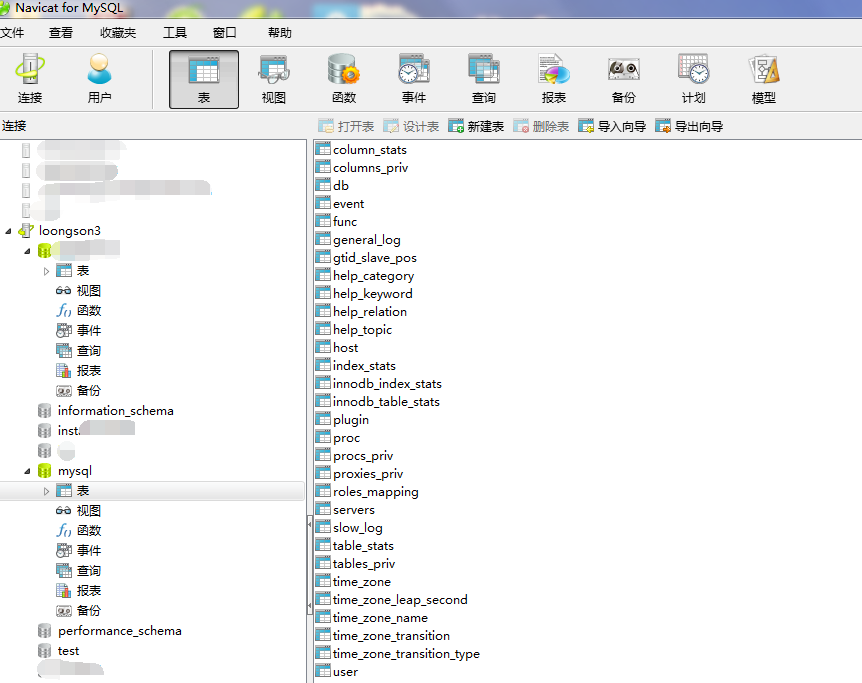Click the 打开表 (Open Table) button
The height and width of the screenshot is (683, 862).
tap(346, 126)
